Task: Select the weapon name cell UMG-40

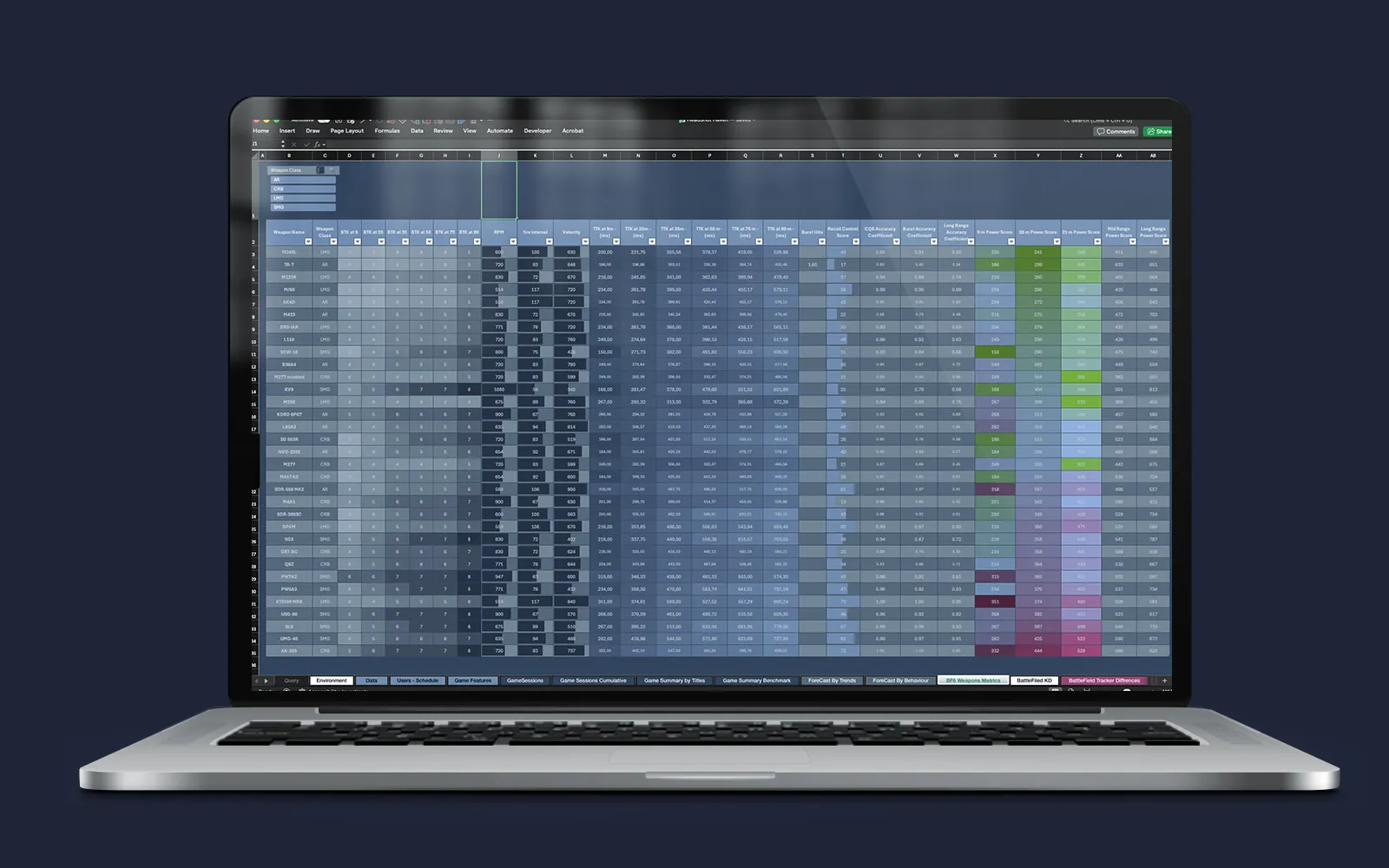Action: [x=289, y=639]
